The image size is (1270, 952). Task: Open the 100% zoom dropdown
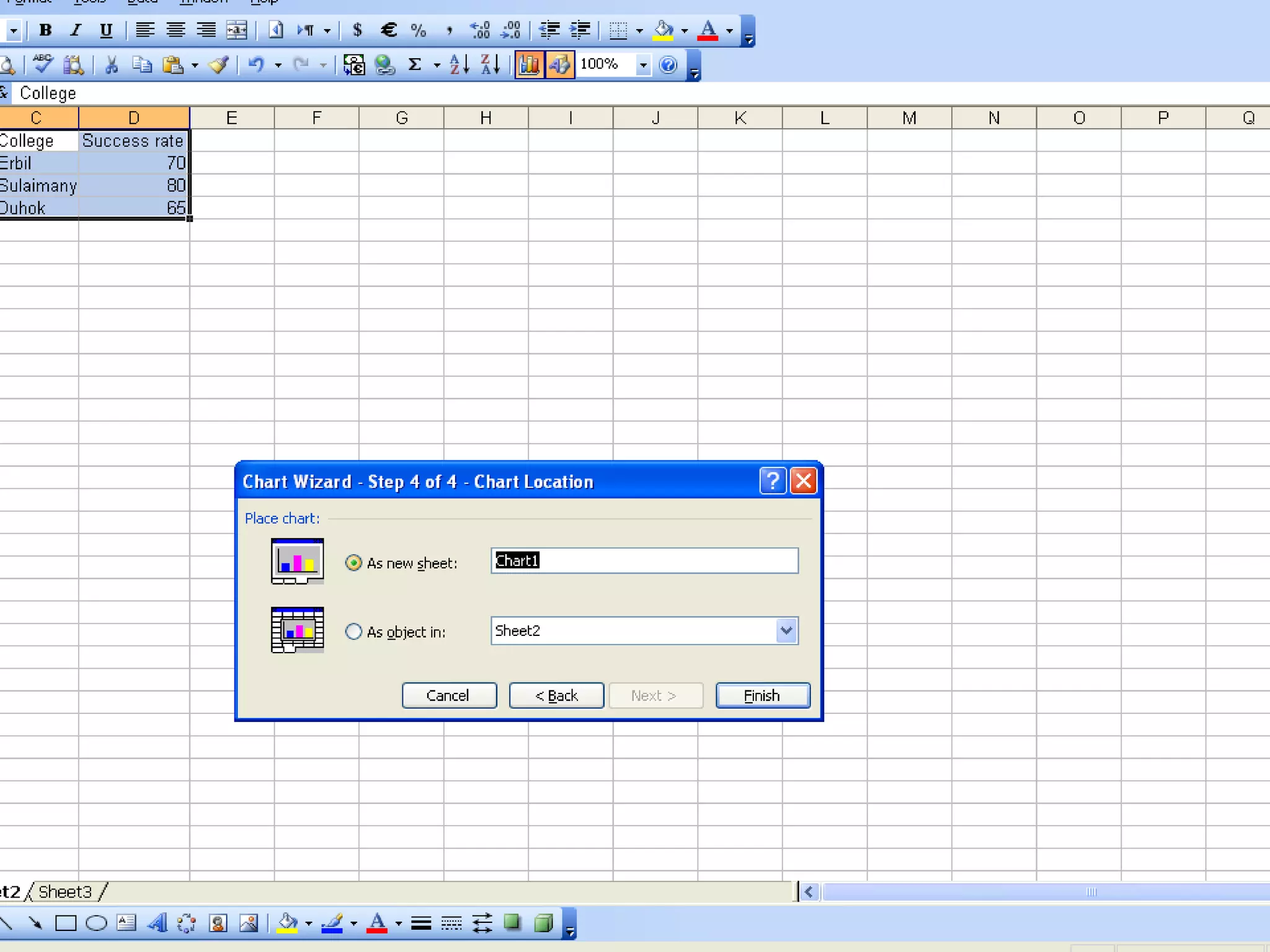(x=643, y=64)
